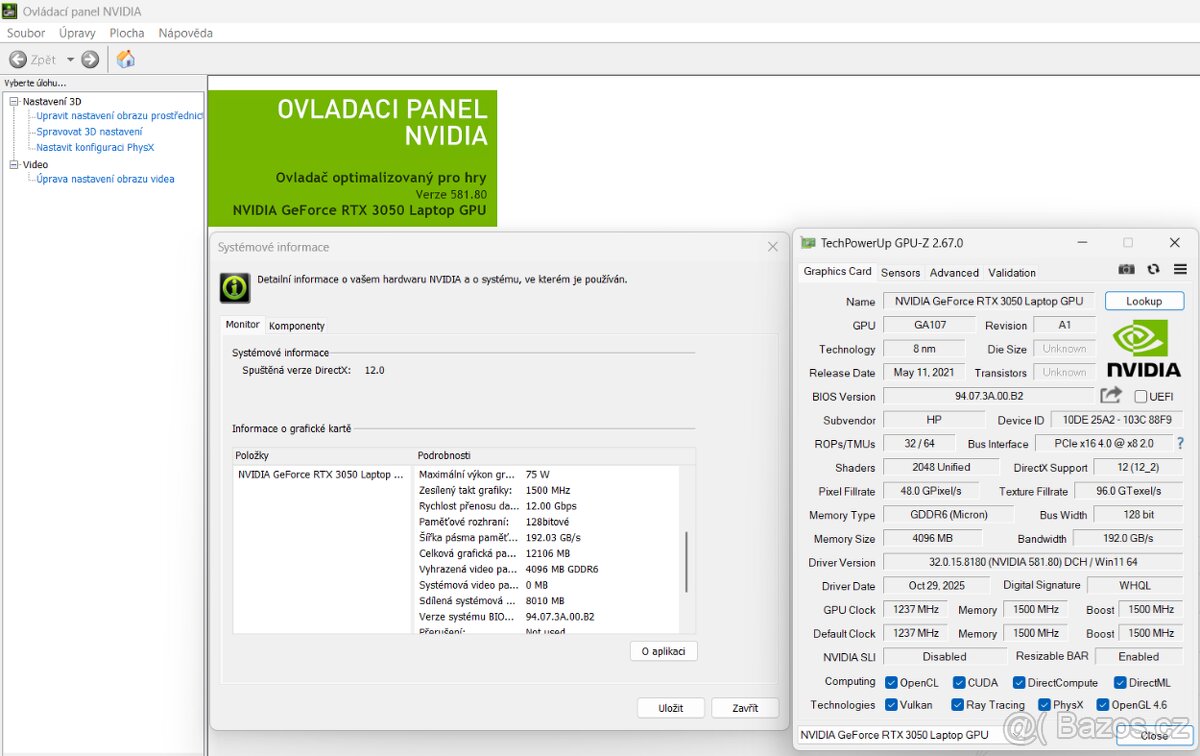Collapse the Nastavení 3D tree node
1200x756 pixels.
coord(14,101)
